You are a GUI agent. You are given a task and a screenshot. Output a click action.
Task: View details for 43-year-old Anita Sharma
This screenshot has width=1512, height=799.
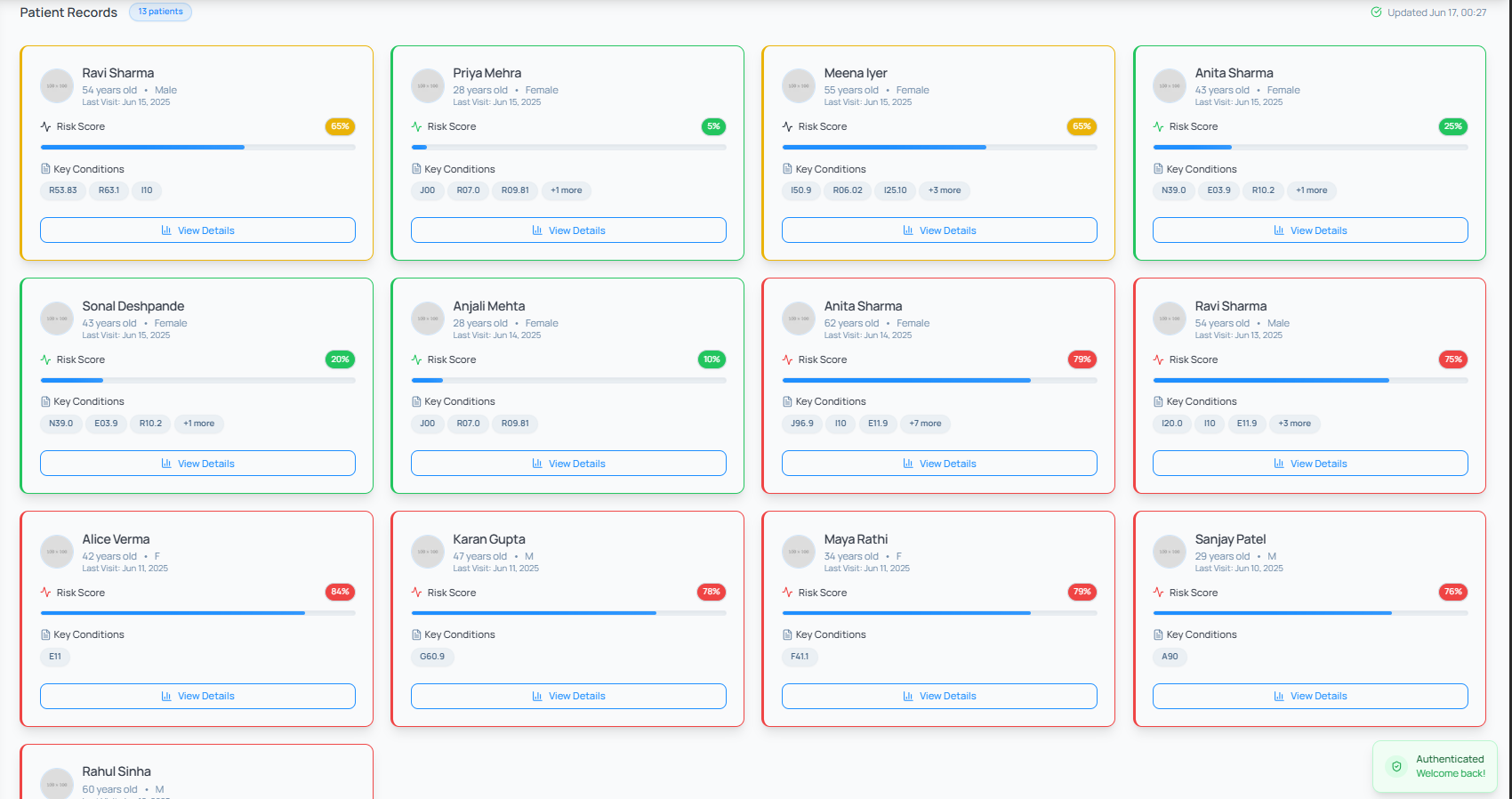coord(1310,230)
